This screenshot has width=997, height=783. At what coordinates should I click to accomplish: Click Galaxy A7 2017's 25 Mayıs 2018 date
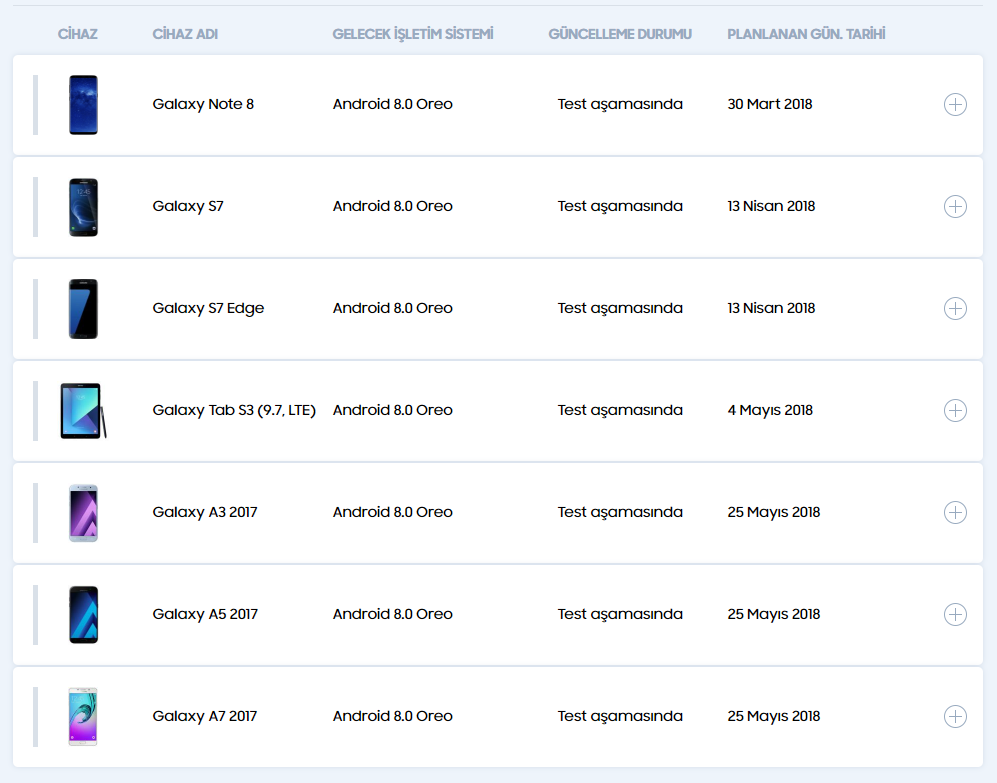tap(773, 716)
